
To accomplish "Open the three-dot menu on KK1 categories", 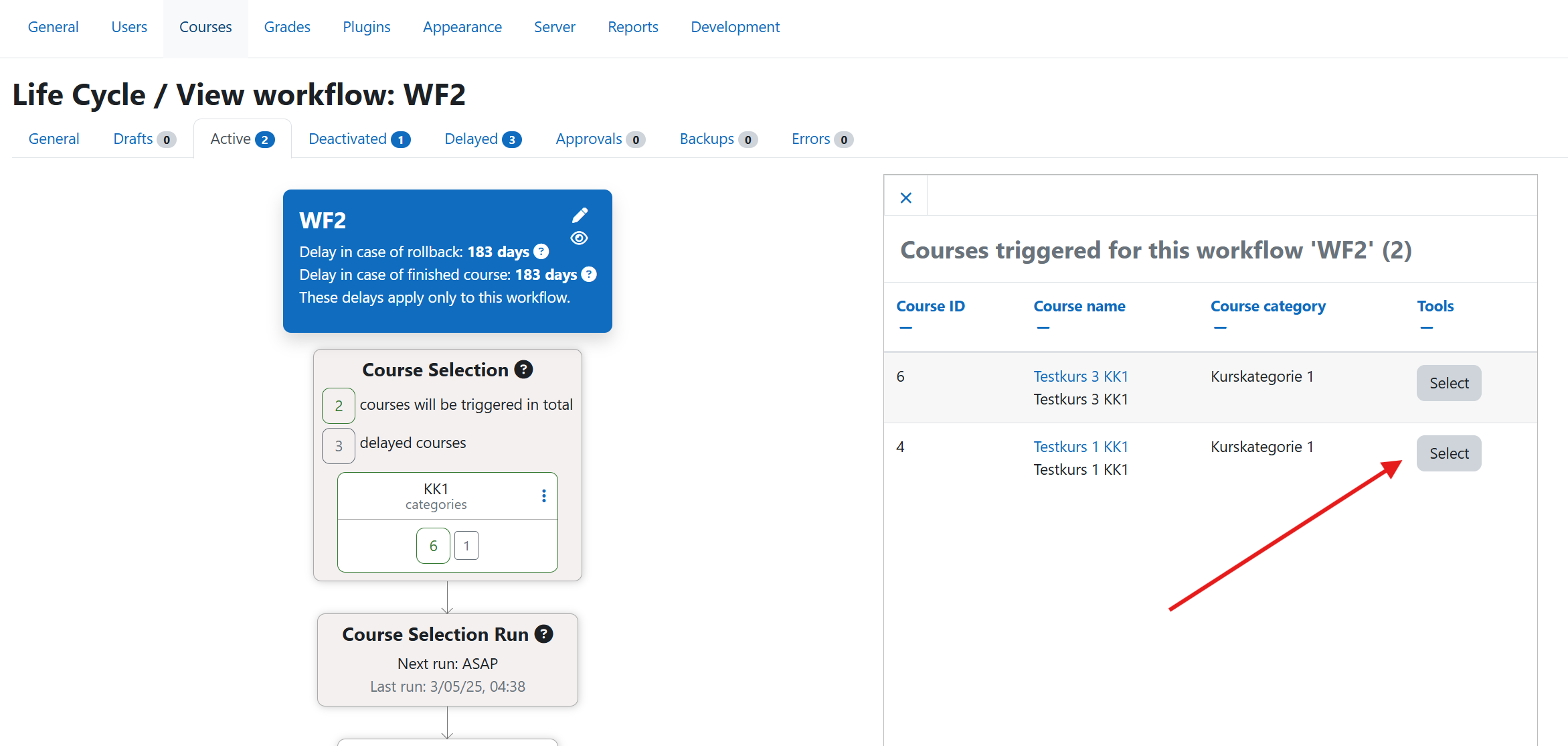I will click(543, 496).
